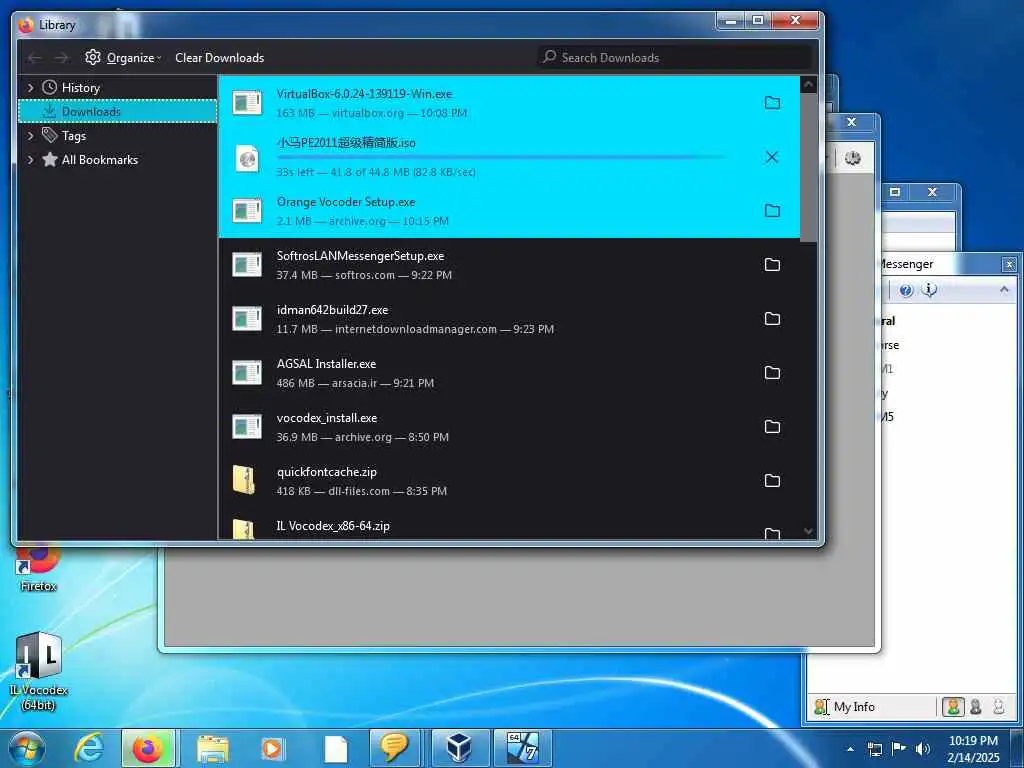1024x768 pixels.
Task: Click the Messenger info bubble icon
Action: click(929, 290)
